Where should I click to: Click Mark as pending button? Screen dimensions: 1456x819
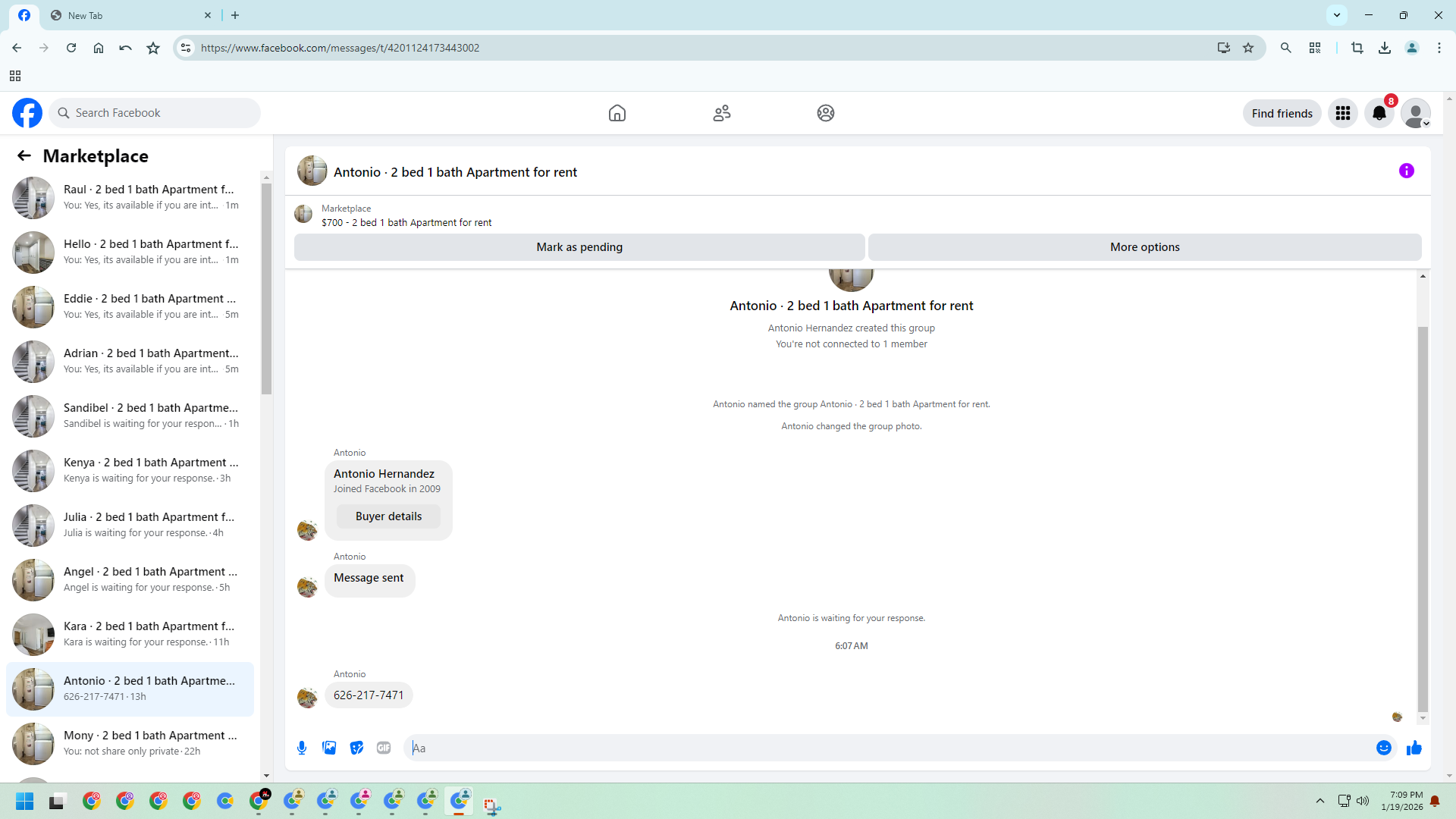579,247
